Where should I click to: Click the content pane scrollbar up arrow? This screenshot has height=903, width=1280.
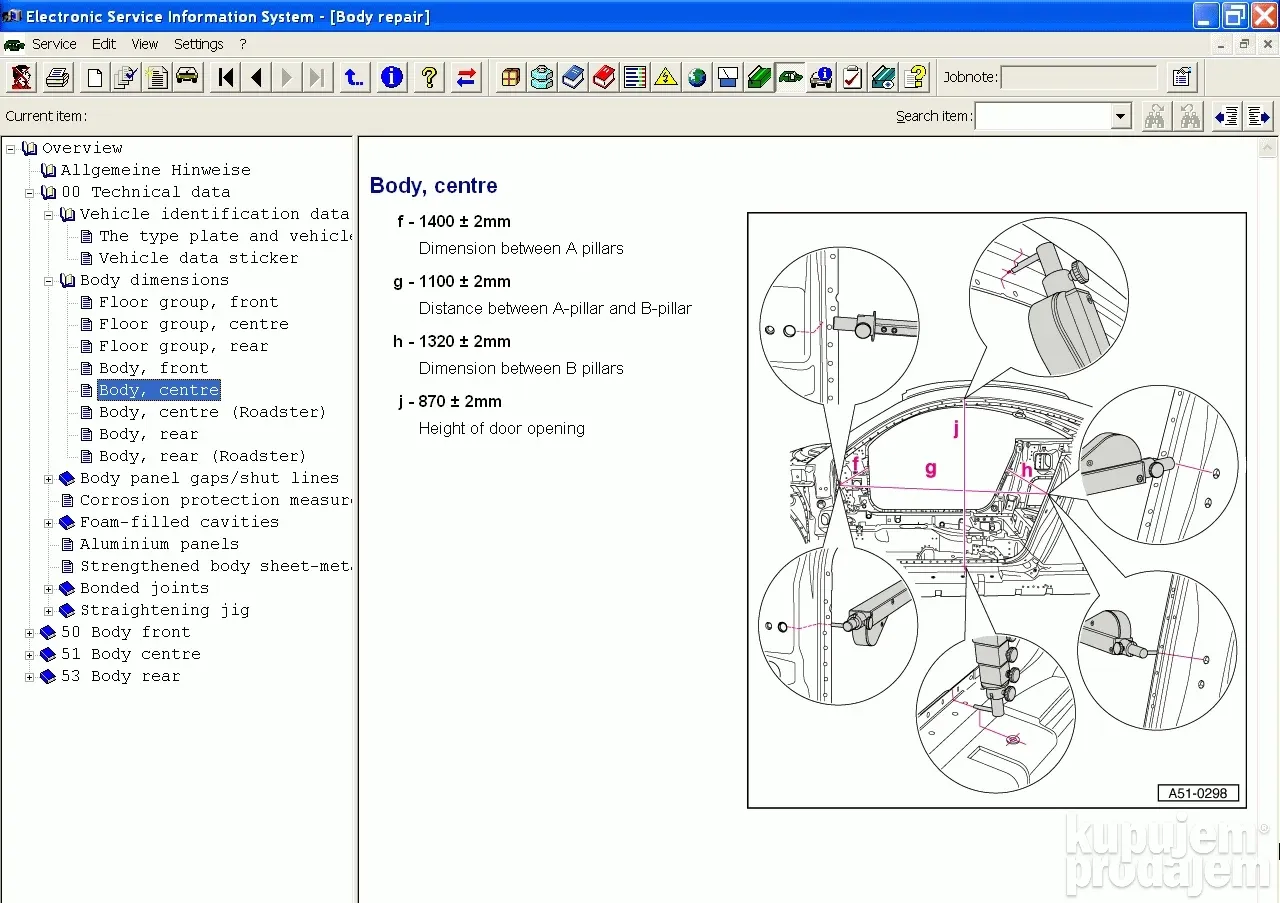1269,148
